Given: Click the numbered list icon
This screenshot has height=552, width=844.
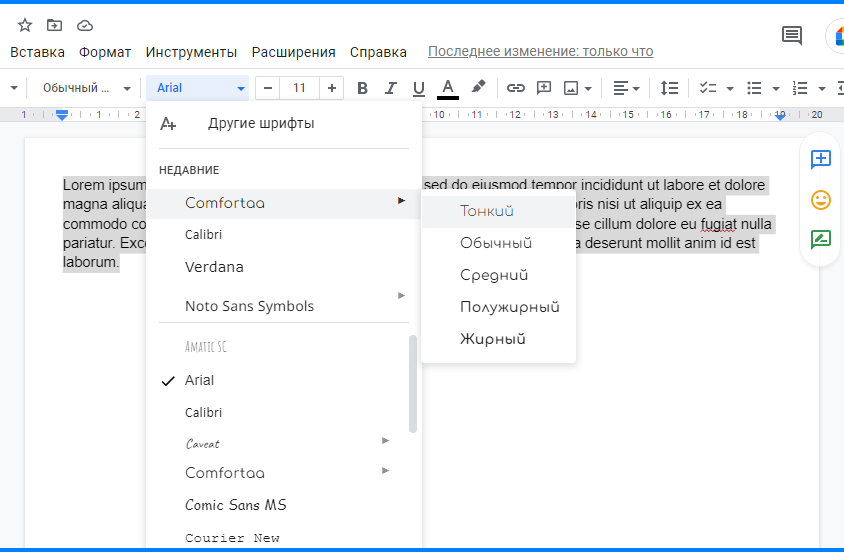Looking at the screenshot, I should 800,88.
